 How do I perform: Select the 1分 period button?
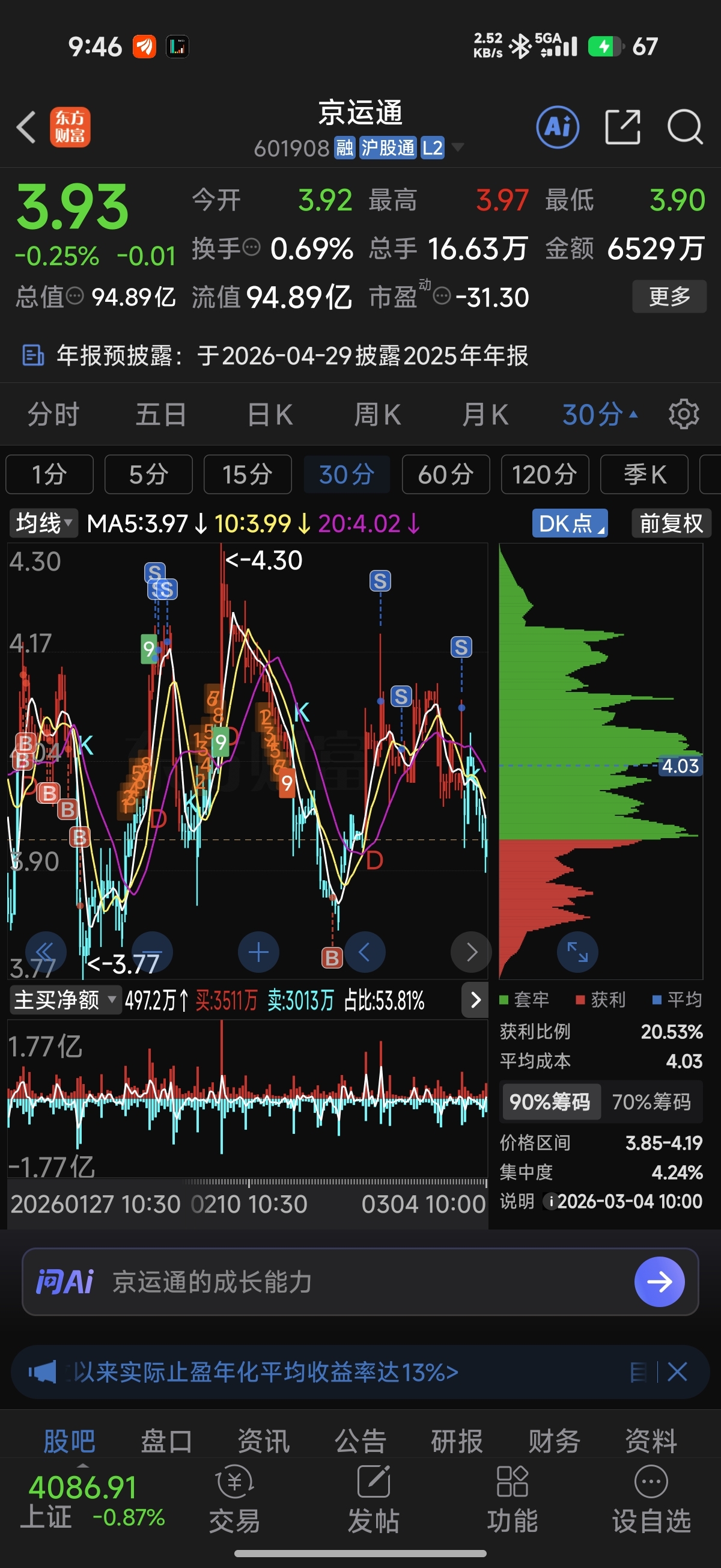(49, 474)
